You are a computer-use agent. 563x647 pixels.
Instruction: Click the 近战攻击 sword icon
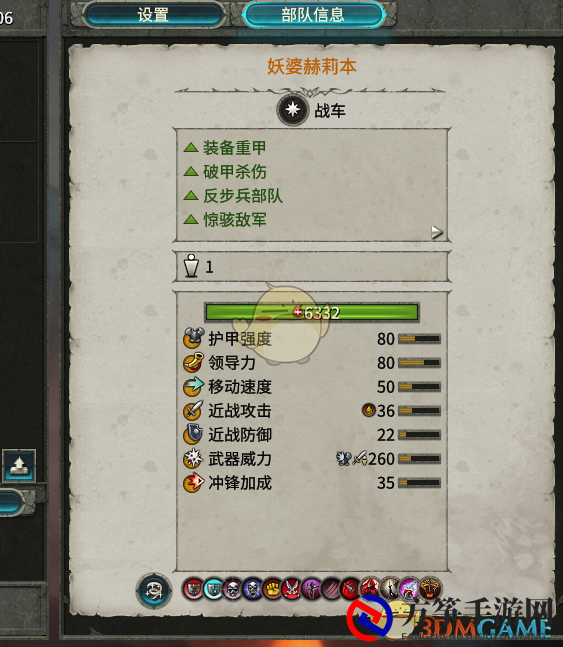(194, 410)
